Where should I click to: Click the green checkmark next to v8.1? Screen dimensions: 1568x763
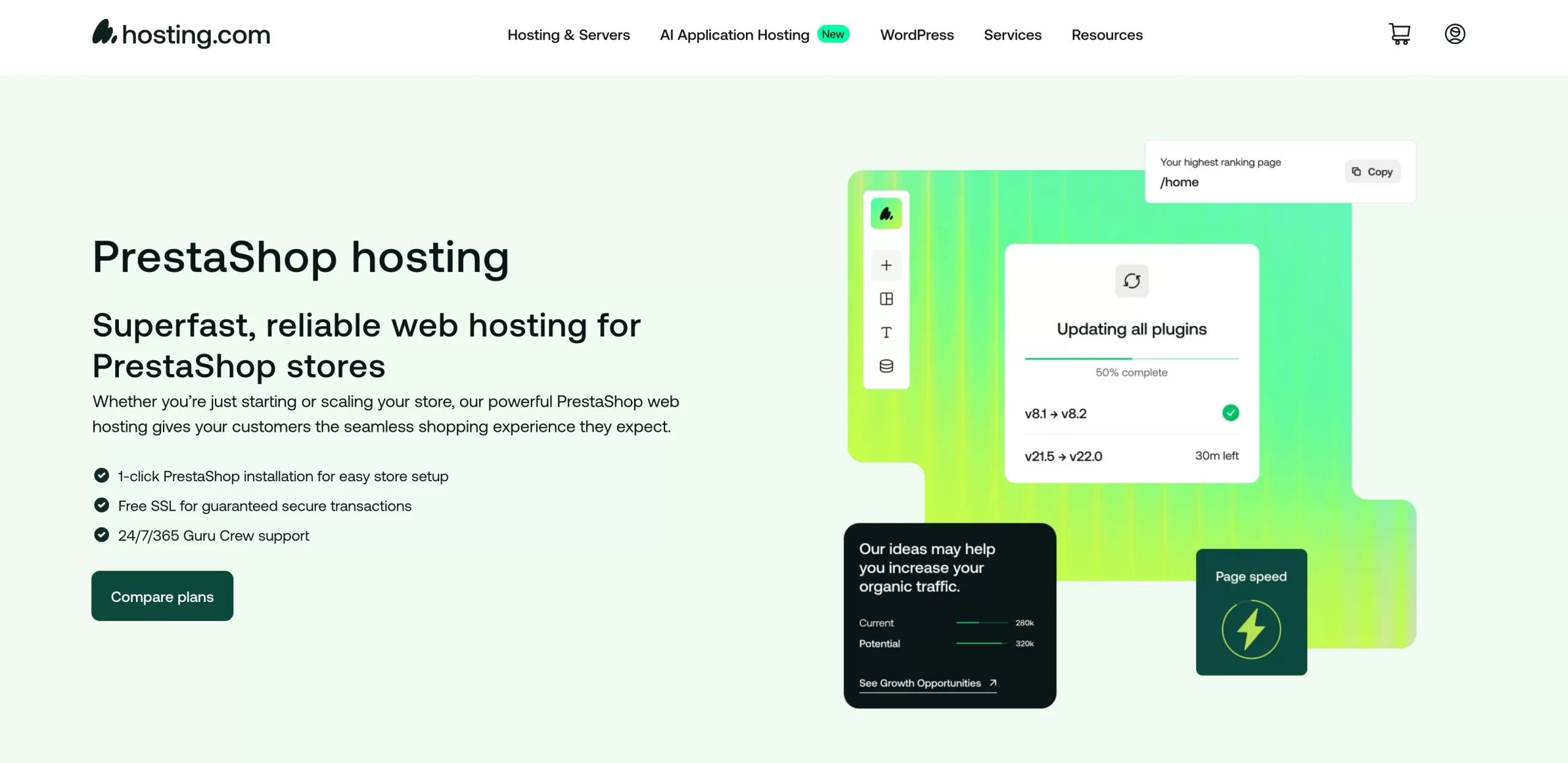[1231, 413]
